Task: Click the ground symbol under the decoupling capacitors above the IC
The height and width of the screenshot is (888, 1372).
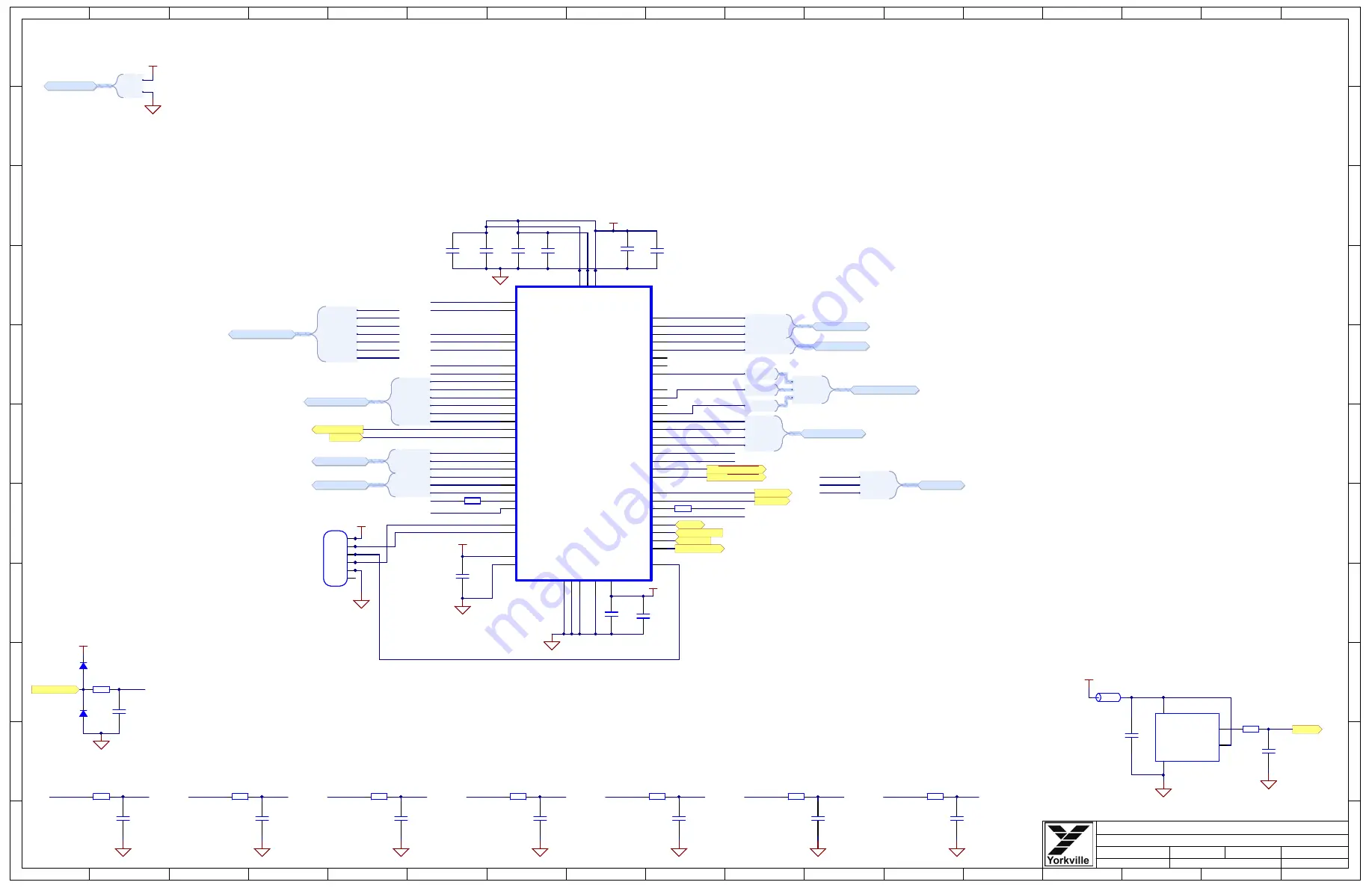Action: 500,280
